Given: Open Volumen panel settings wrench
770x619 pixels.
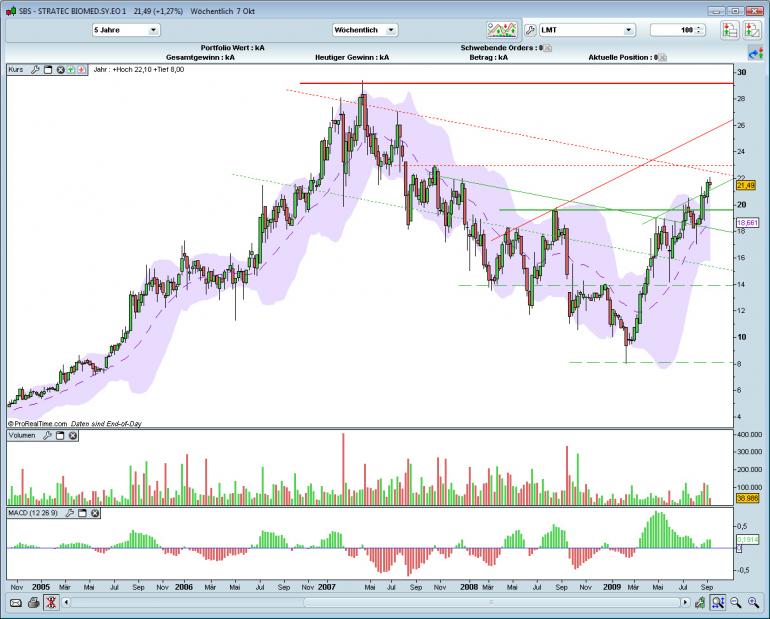Looking at the screenshot, I should [47, 435].
